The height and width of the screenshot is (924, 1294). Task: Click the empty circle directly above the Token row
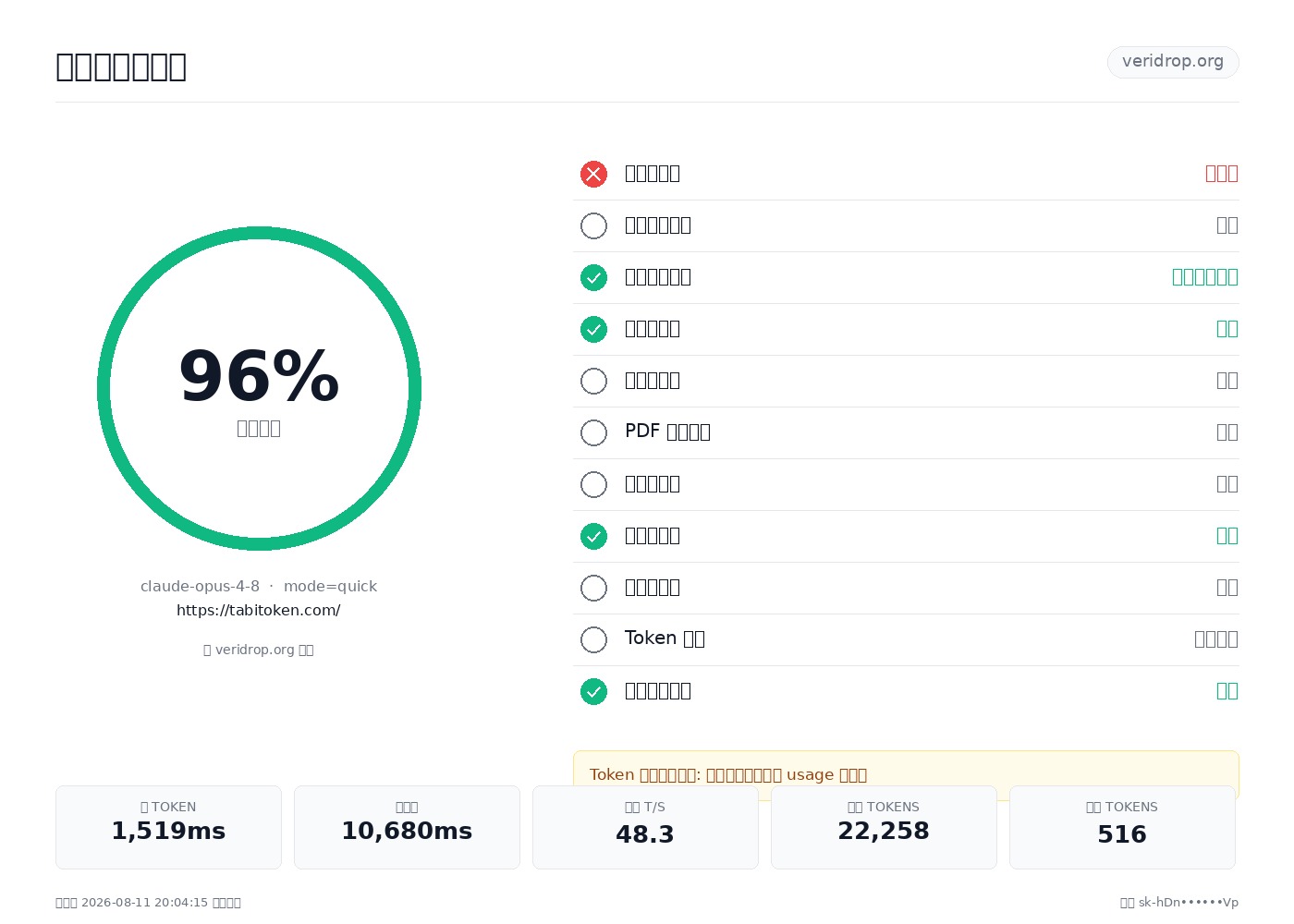pyautogui.click(x=593, y=588)
